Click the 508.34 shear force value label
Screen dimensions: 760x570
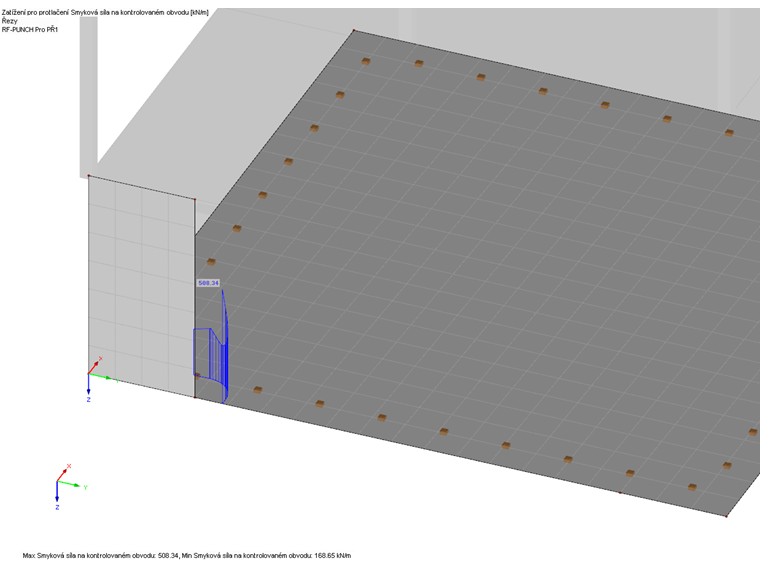[x=208, y=283]
